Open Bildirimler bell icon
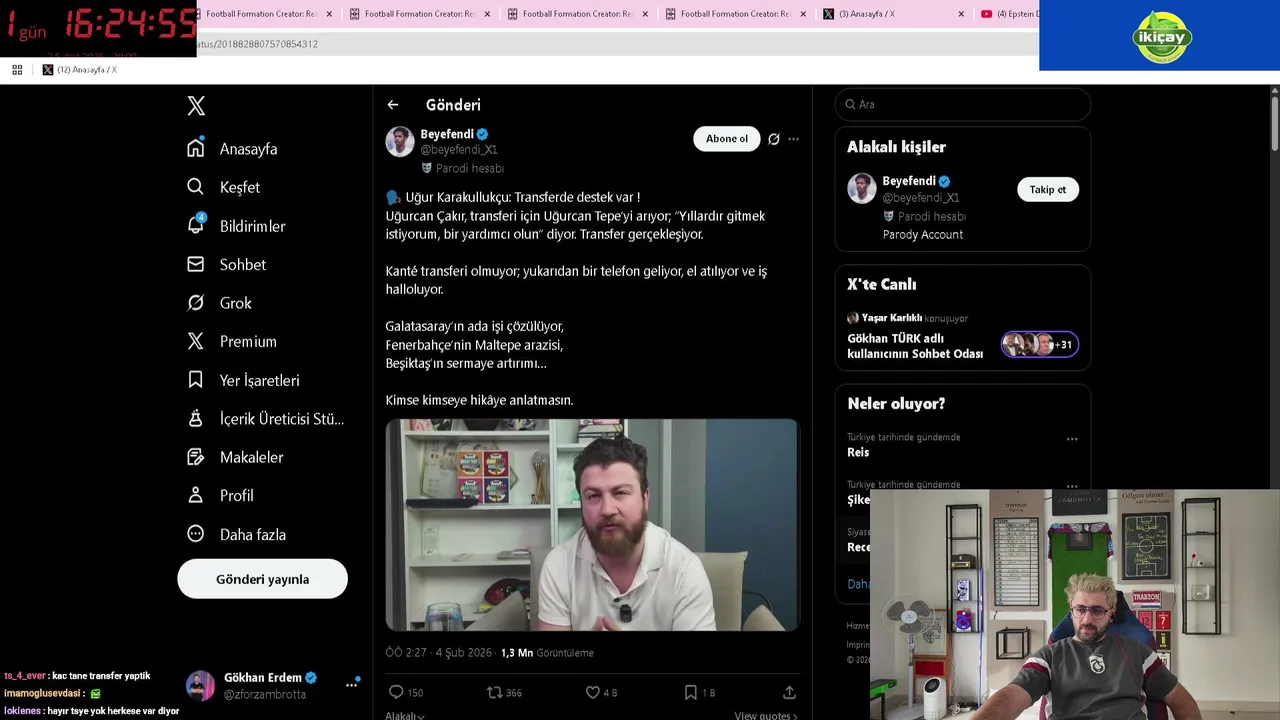This screenshot has height=720, width=1280. (196, 225)
